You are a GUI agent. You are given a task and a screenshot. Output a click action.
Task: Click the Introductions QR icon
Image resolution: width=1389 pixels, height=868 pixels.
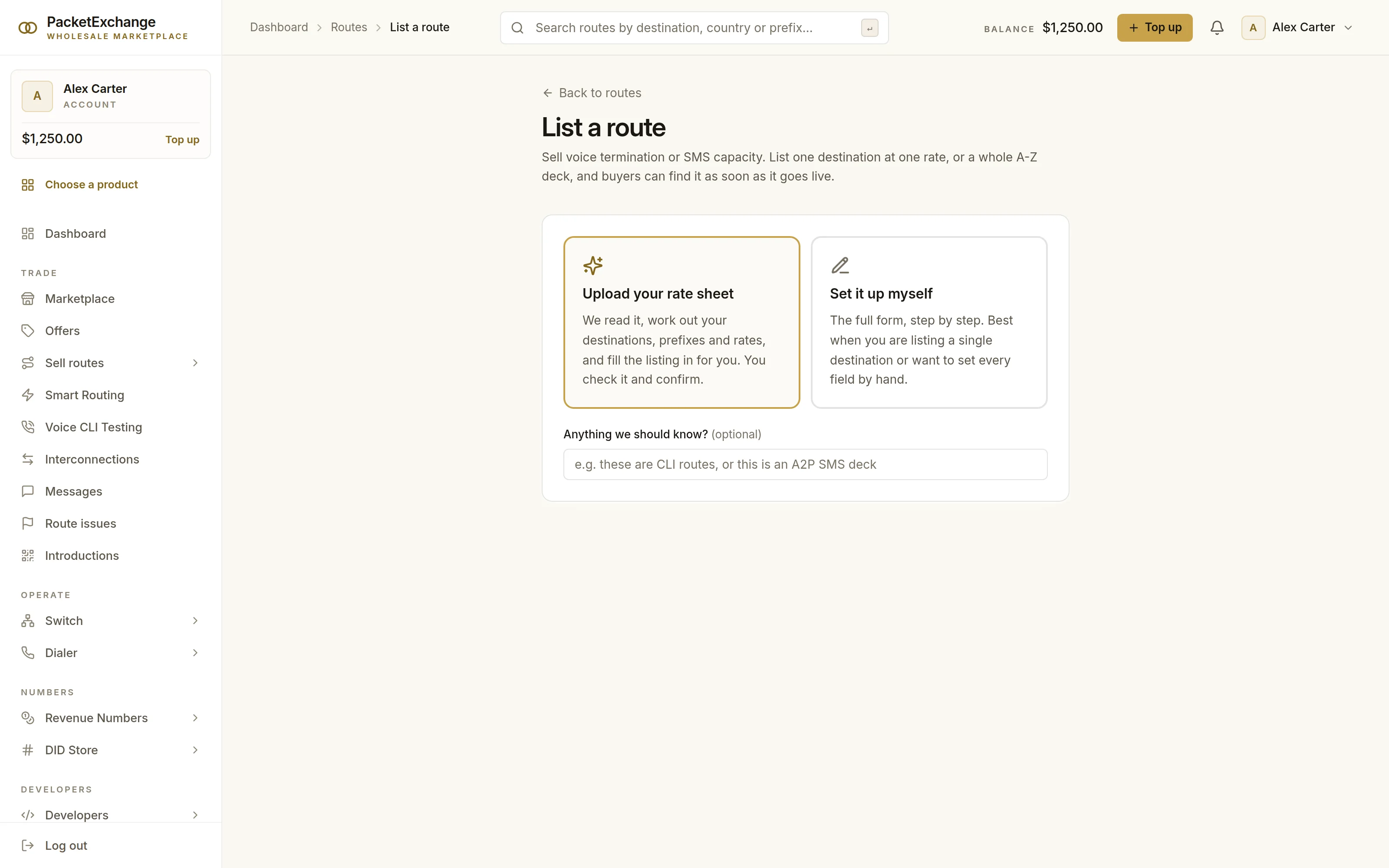(27, 556)
